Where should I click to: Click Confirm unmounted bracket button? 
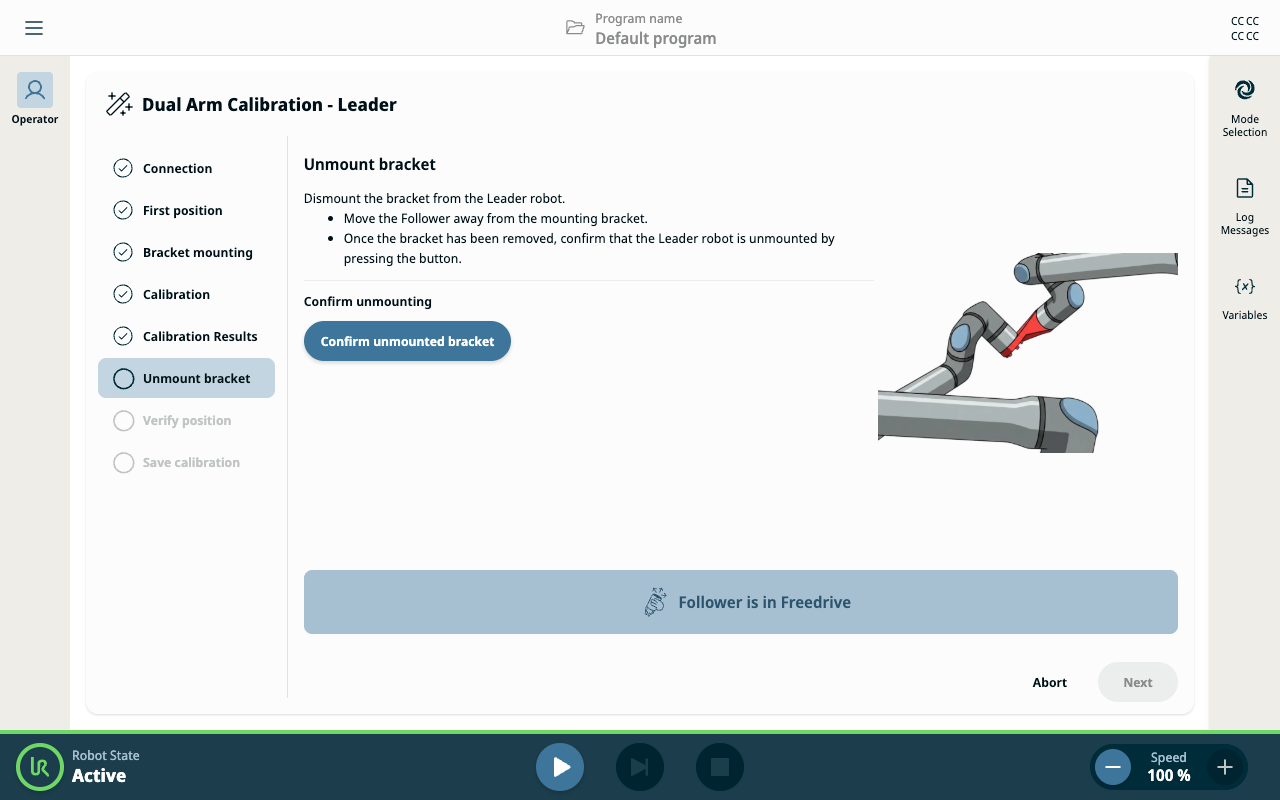[407, 341]
